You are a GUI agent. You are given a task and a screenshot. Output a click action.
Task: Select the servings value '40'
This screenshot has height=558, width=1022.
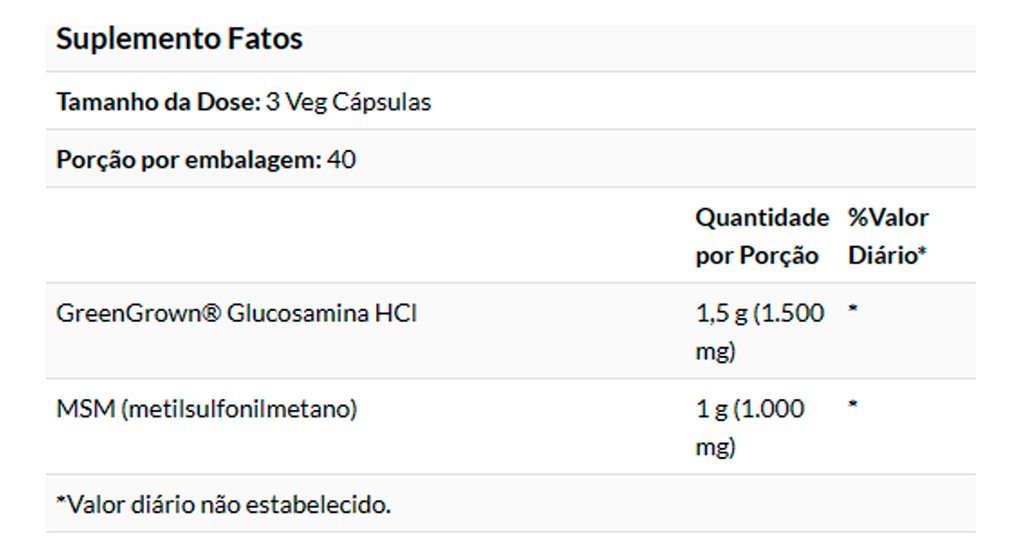coord(341,160)
